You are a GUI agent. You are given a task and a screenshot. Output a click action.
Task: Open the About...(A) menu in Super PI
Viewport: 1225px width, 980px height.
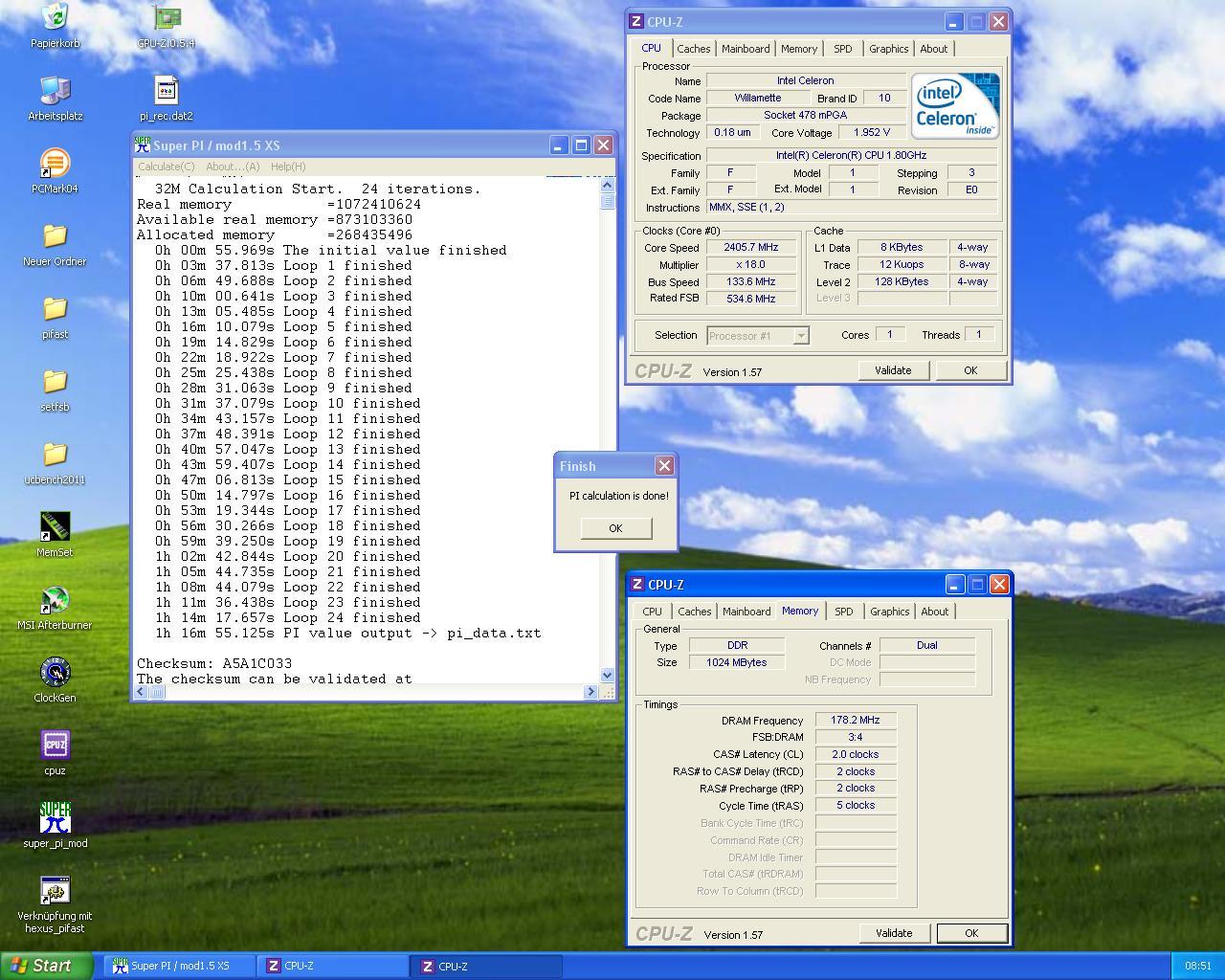point(233,167)
